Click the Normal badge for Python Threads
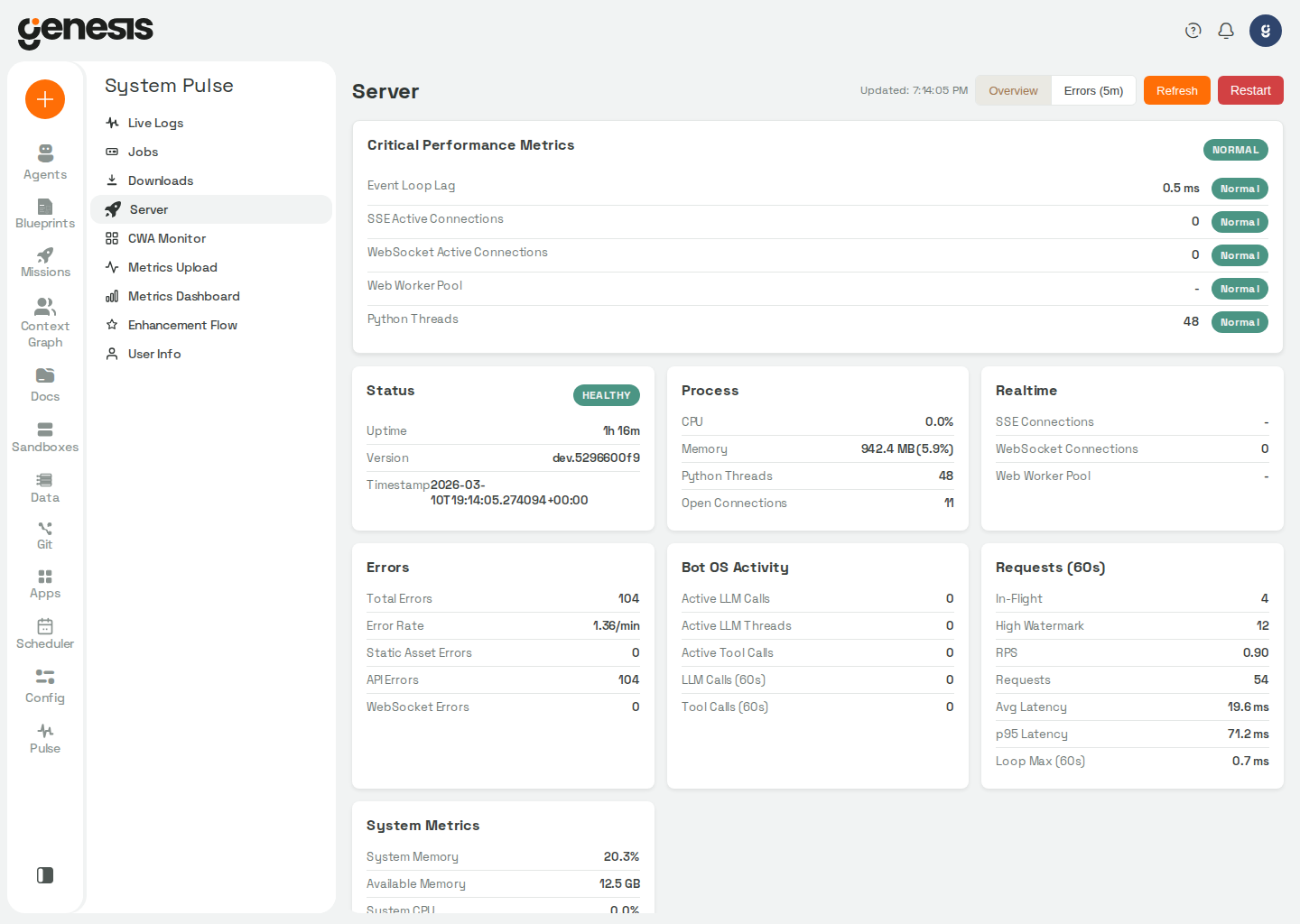Image resolution: width=1300 pixels, height=924 pixels. coord(1240,322)
